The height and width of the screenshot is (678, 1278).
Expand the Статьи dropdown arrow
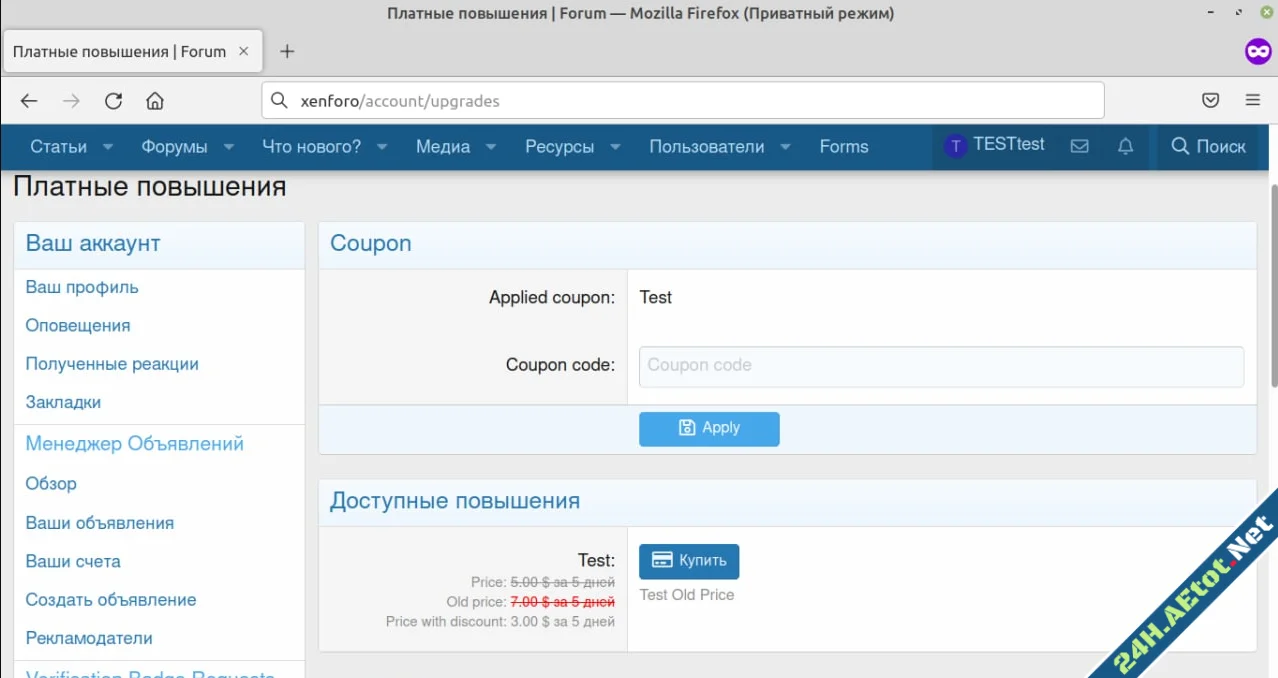pos(108,147)
